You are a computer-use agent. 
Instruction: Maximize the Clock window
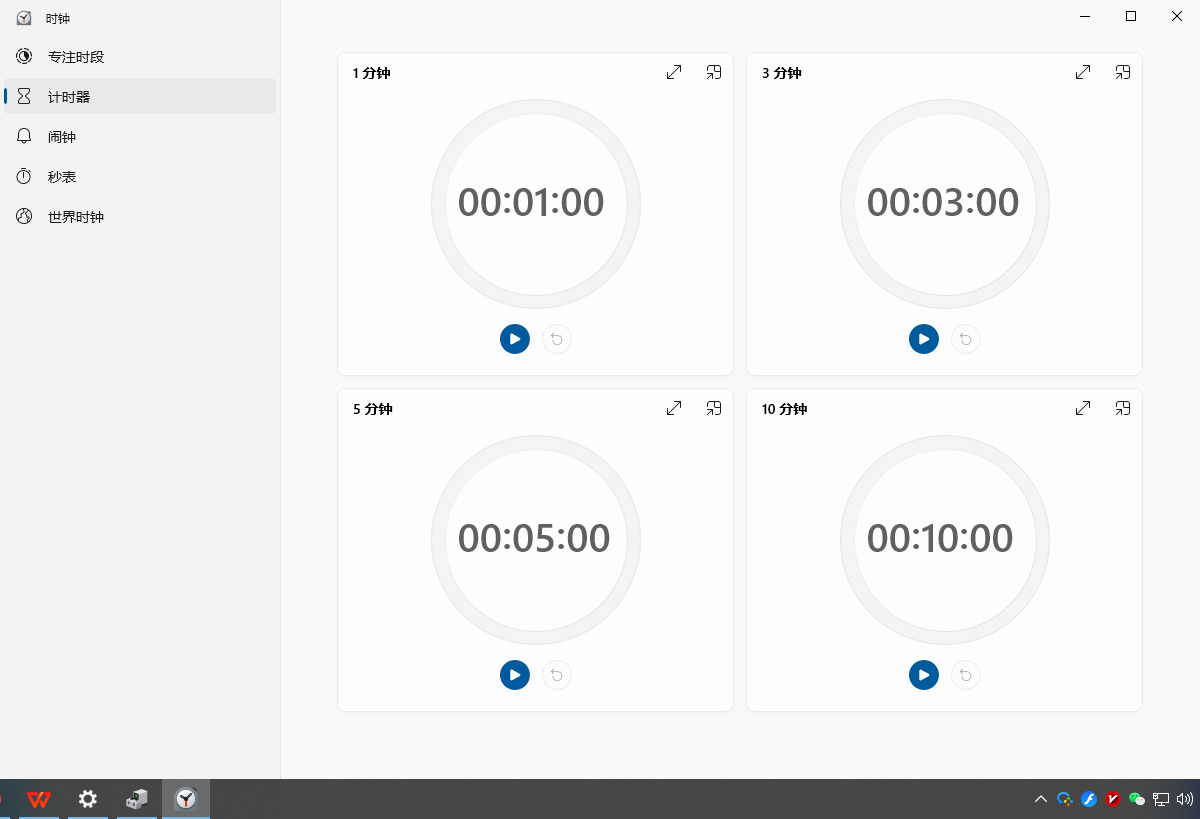[x=1131, y=15]
